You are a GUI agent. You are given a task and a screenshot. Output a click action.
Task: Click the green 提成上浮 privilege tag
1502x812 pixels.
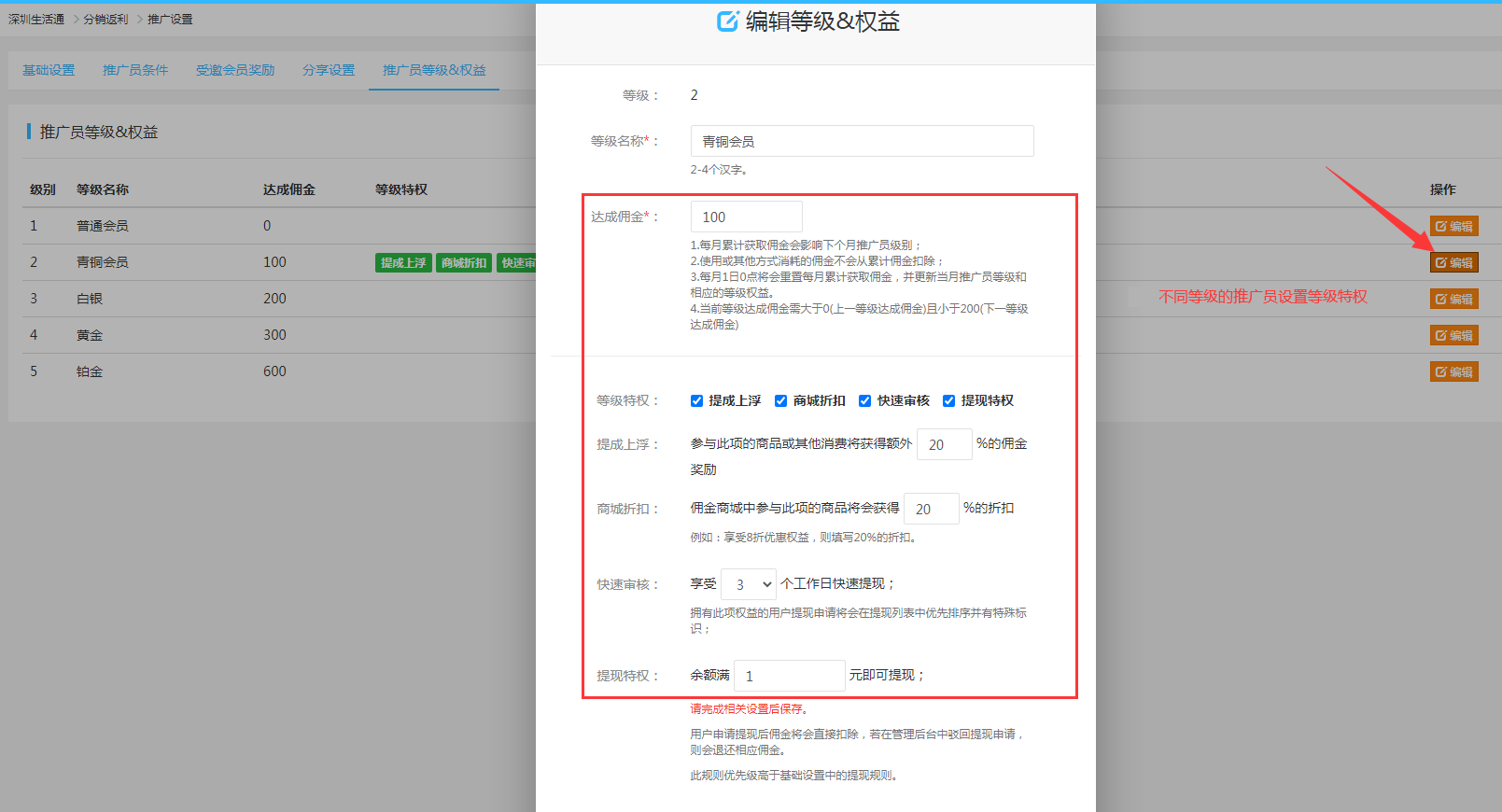403,263
